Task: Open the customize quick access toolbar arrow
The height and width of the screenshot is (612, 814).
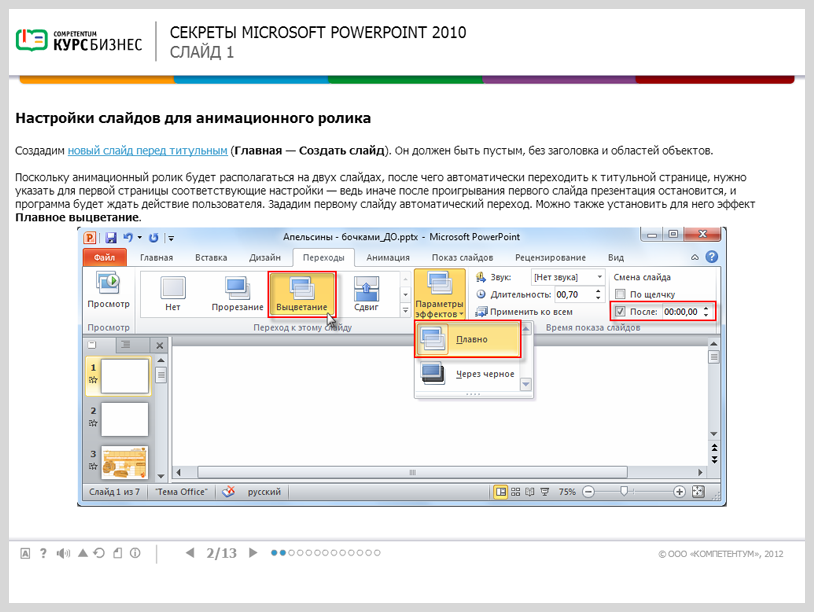Action: coord(171,238)
